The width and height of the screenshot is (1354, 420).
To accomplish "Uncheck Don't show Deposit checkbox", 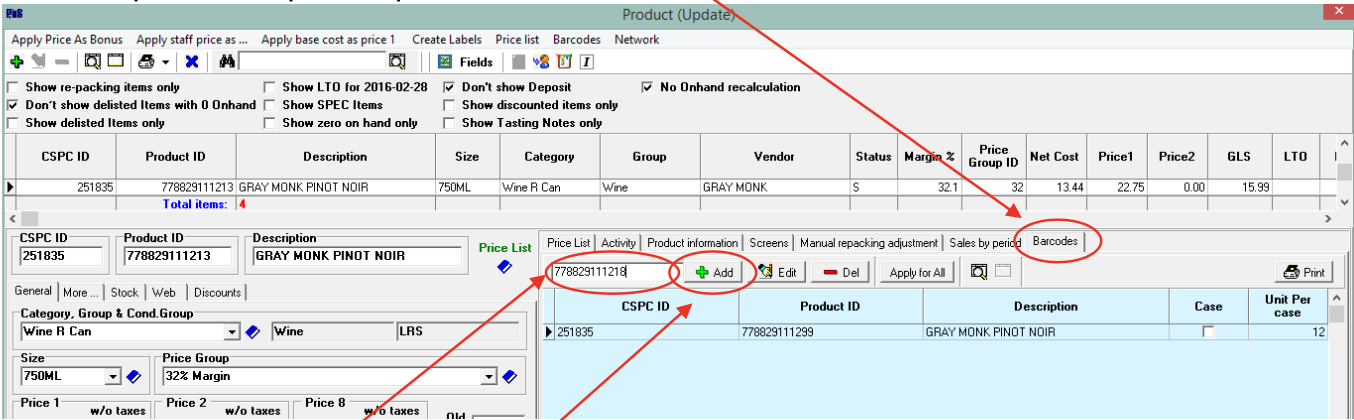I will [449, 87].
